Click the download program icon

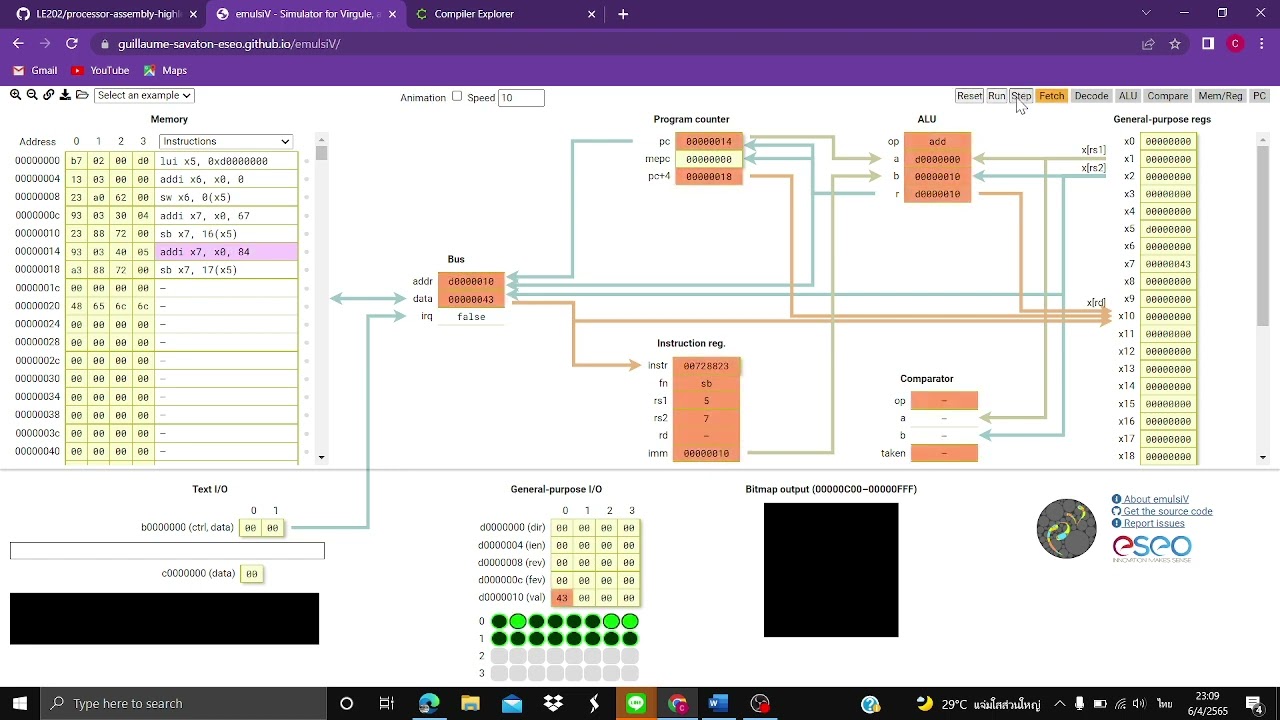tap(65, 95)
